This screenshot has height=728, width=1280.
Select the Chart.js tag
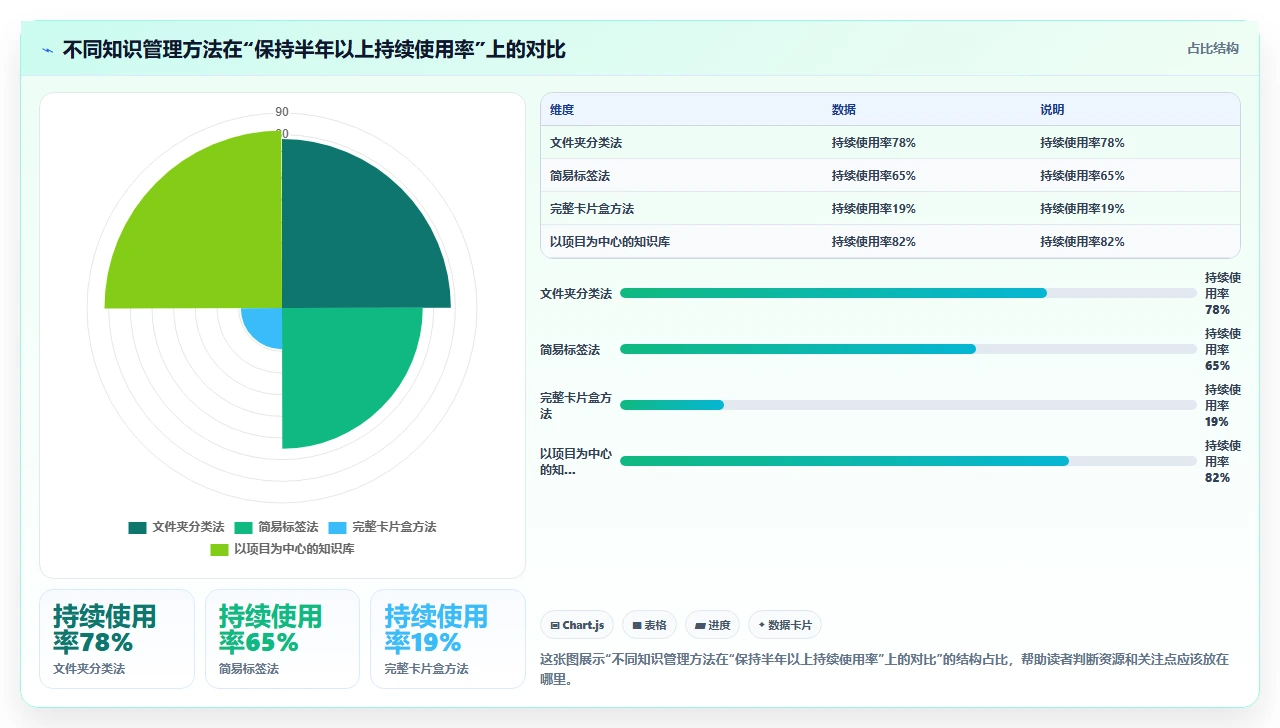[x=576, y=625]
